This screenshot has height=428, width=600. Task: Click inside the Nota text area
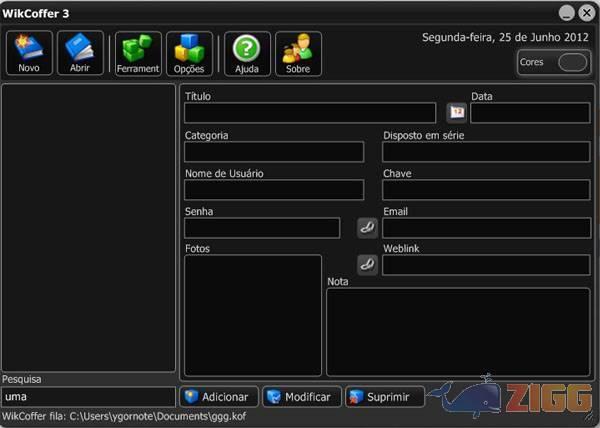pos(458,332)
